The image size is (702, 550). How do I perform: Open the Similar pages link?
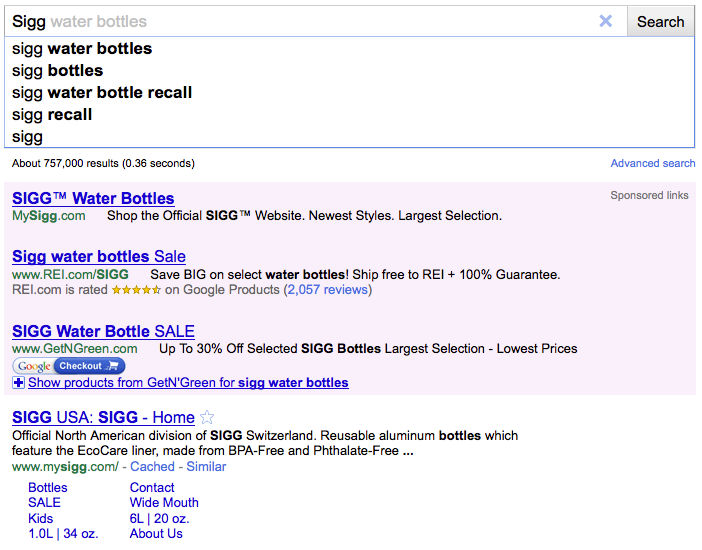click(x=206, y=467)
